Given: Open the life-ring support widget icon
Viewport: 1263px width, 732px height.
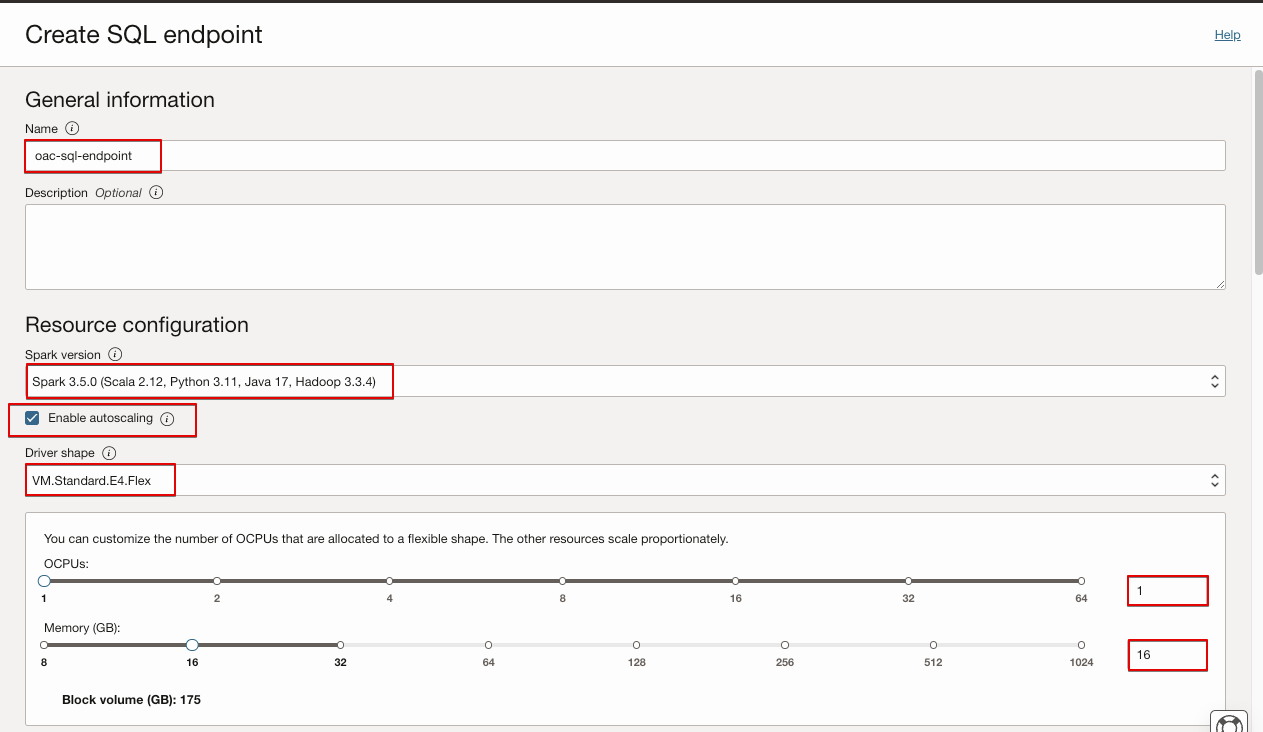Looking at the screenshot, I should pyautogui.click(x=1229, y=722).
